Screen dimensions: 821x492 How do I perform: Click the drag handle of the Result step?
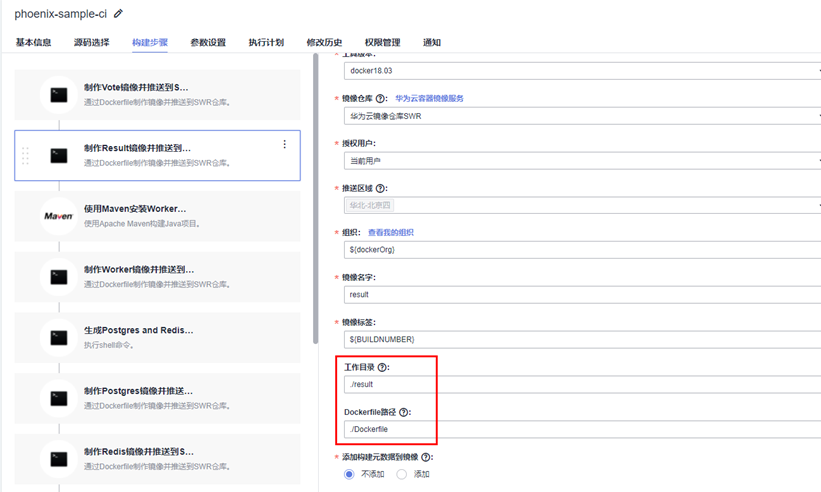pyautogui.click(x=25, y=155)
